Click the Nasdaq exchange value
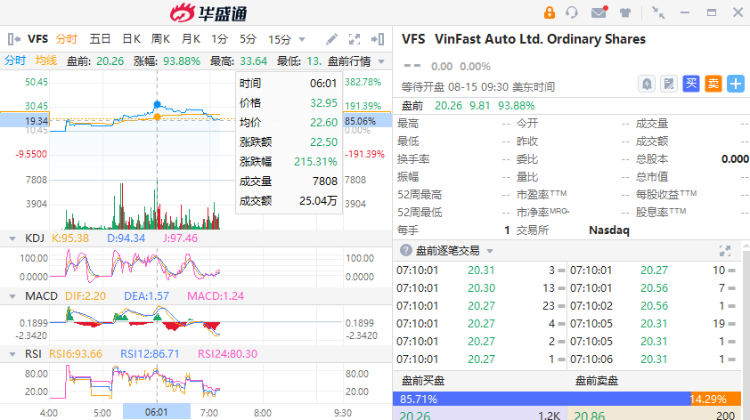750x420 pixels. (x=609, y=230)
